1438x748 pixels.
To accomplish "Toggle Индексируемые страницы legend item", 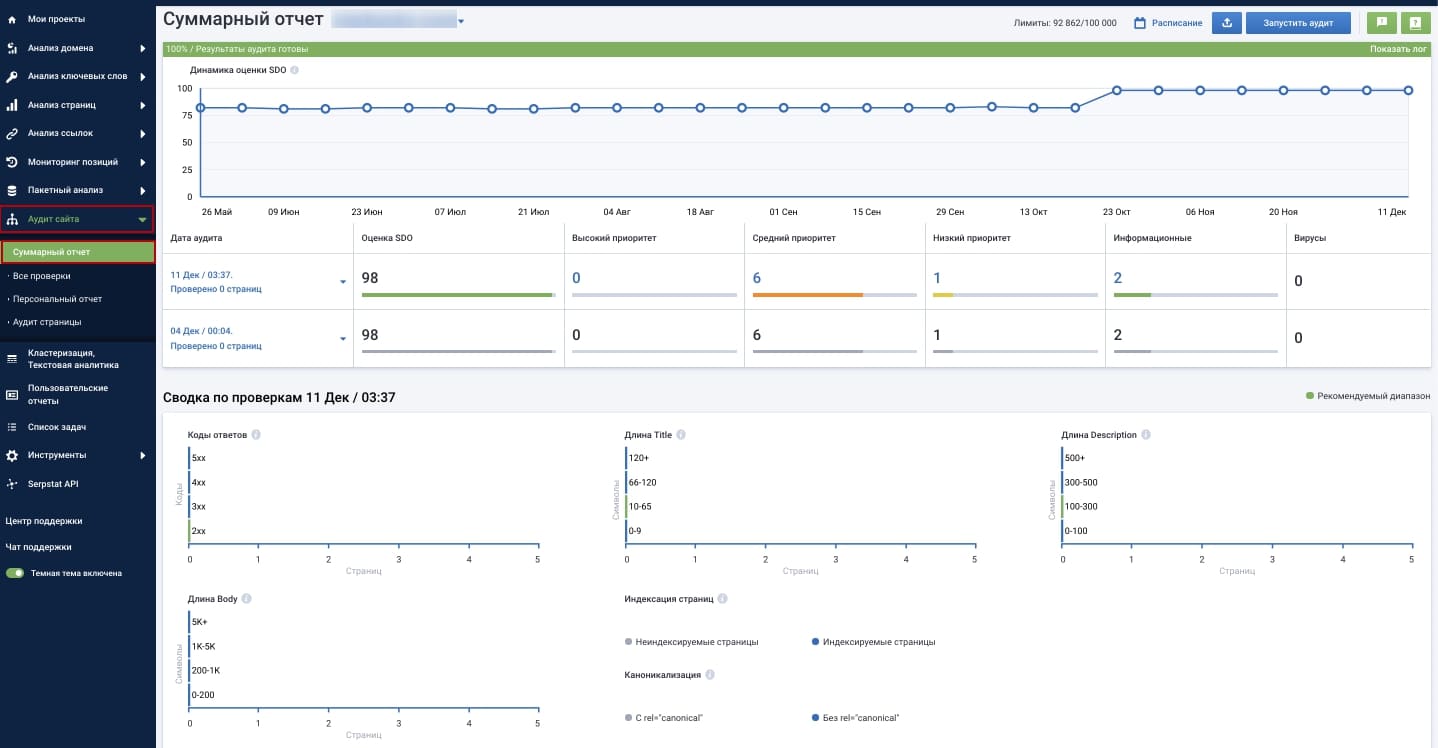I will pos(874,642).
